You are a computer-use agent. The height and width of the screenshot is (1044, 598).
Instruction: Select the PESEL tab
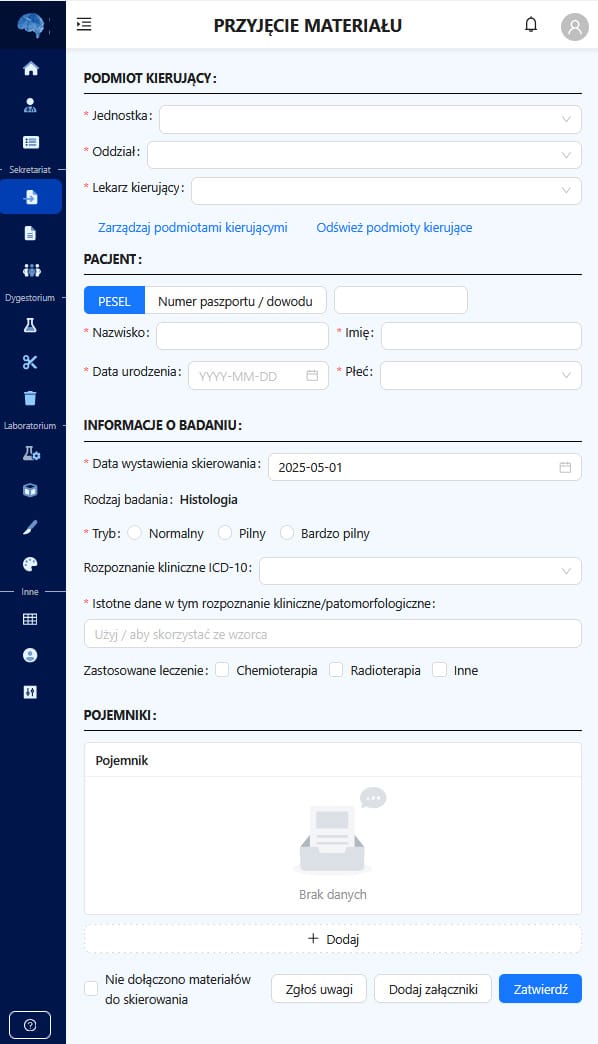(115, 300)
